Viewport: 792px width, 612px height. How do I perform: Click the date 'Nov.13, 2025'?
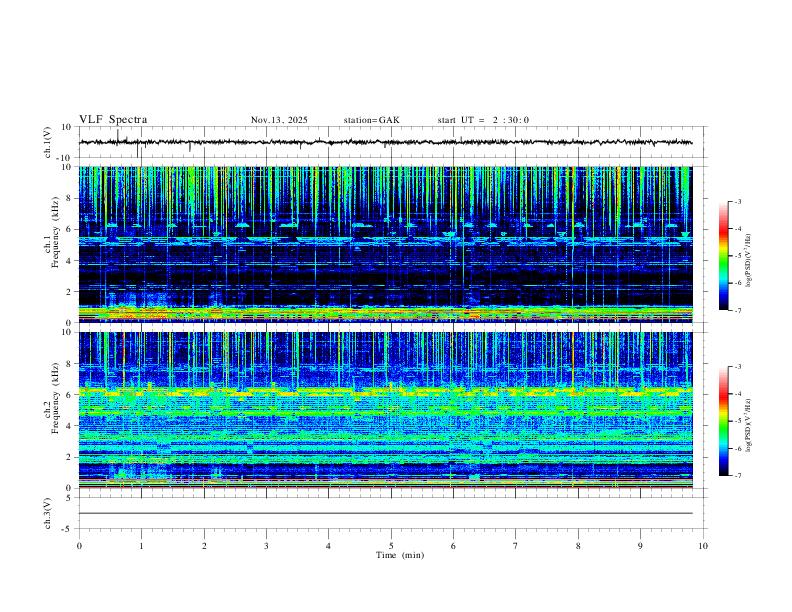tap(279, 120)
